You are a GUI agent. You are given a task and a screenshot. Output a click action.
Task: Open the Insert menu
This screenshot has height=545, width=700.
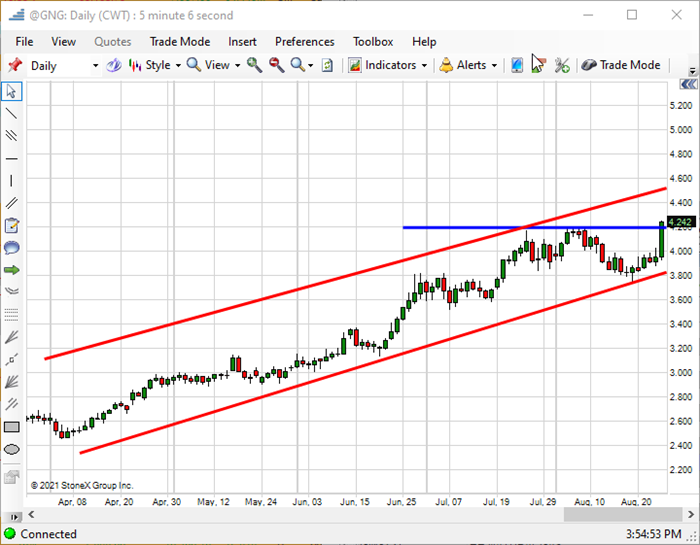pyautogui.click(x=242, y=42)
